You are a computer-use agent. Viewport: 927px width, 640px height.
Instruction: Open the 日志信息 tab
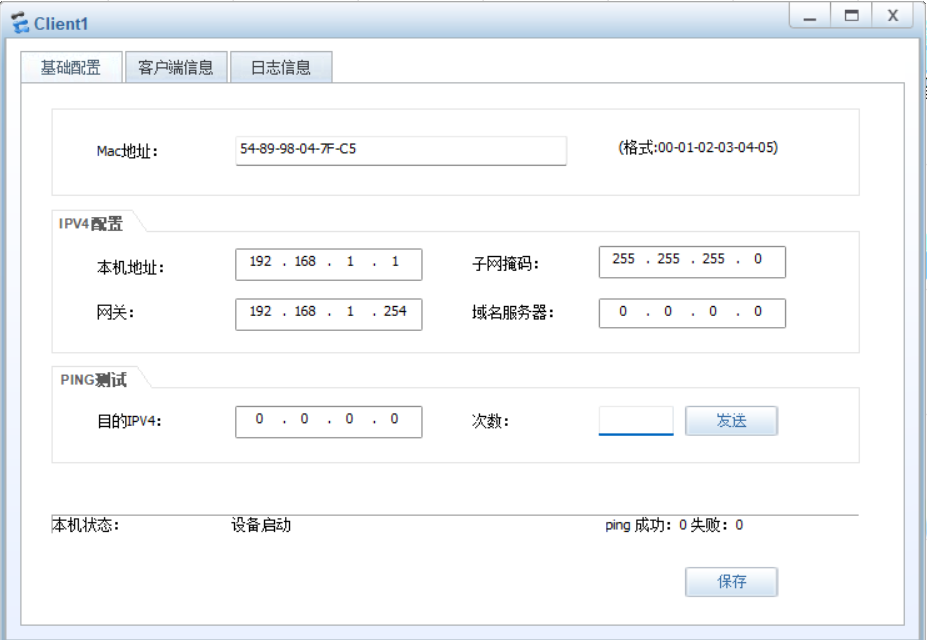(x=281, y=67)
